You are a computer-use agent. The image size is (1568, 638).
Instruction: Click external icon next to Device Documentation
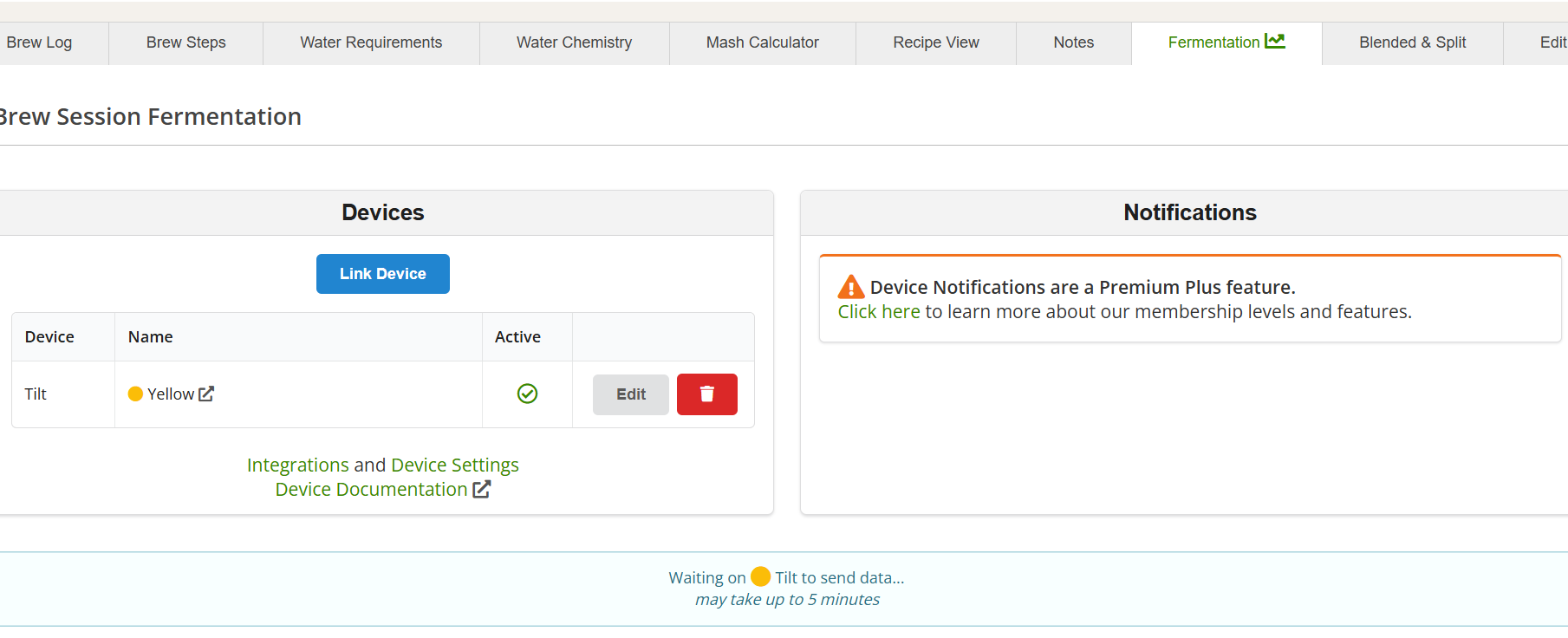tap(481, 490)
